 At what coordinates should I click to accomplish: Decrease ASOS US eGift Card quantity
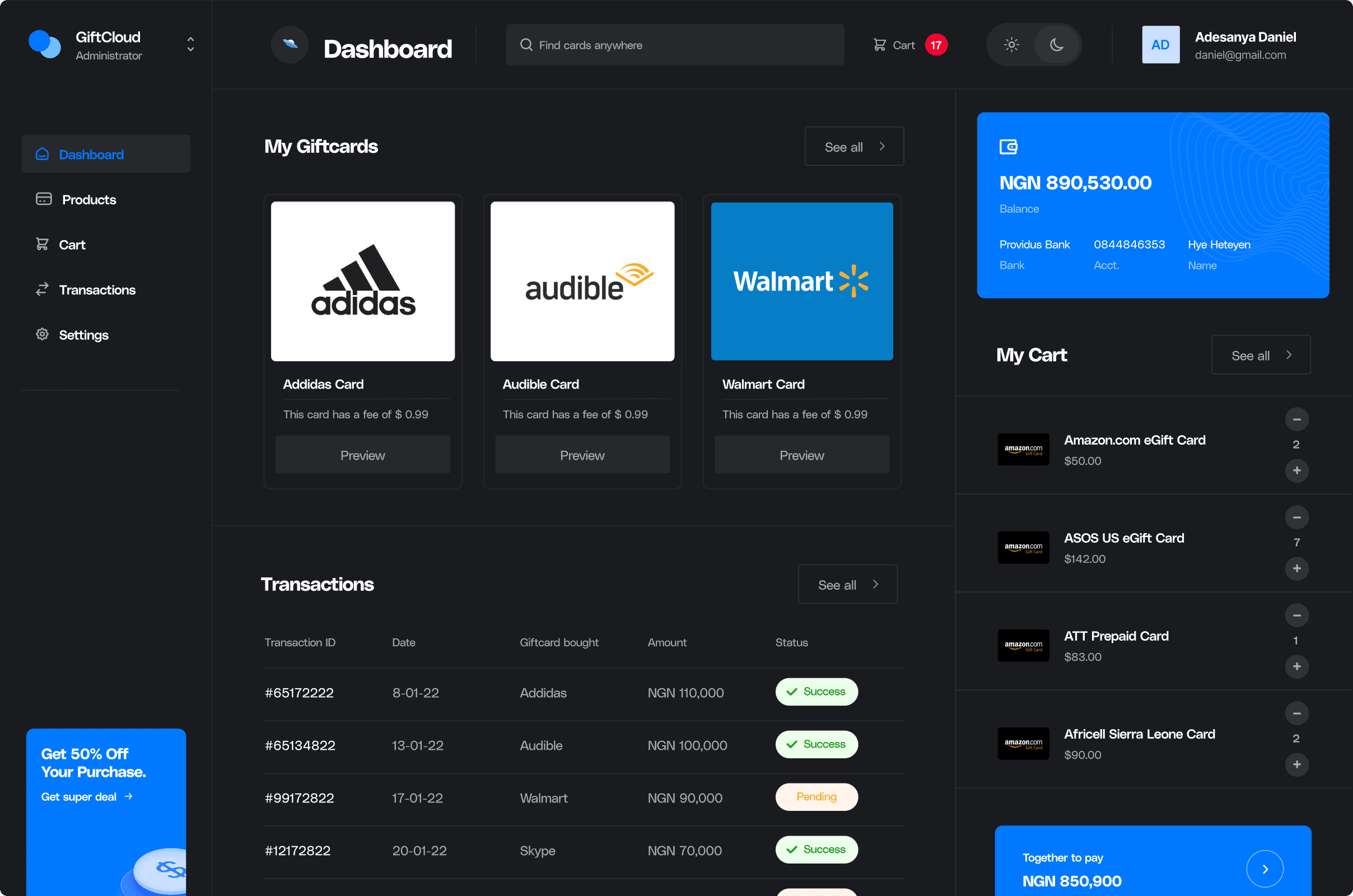point(1296,517)
